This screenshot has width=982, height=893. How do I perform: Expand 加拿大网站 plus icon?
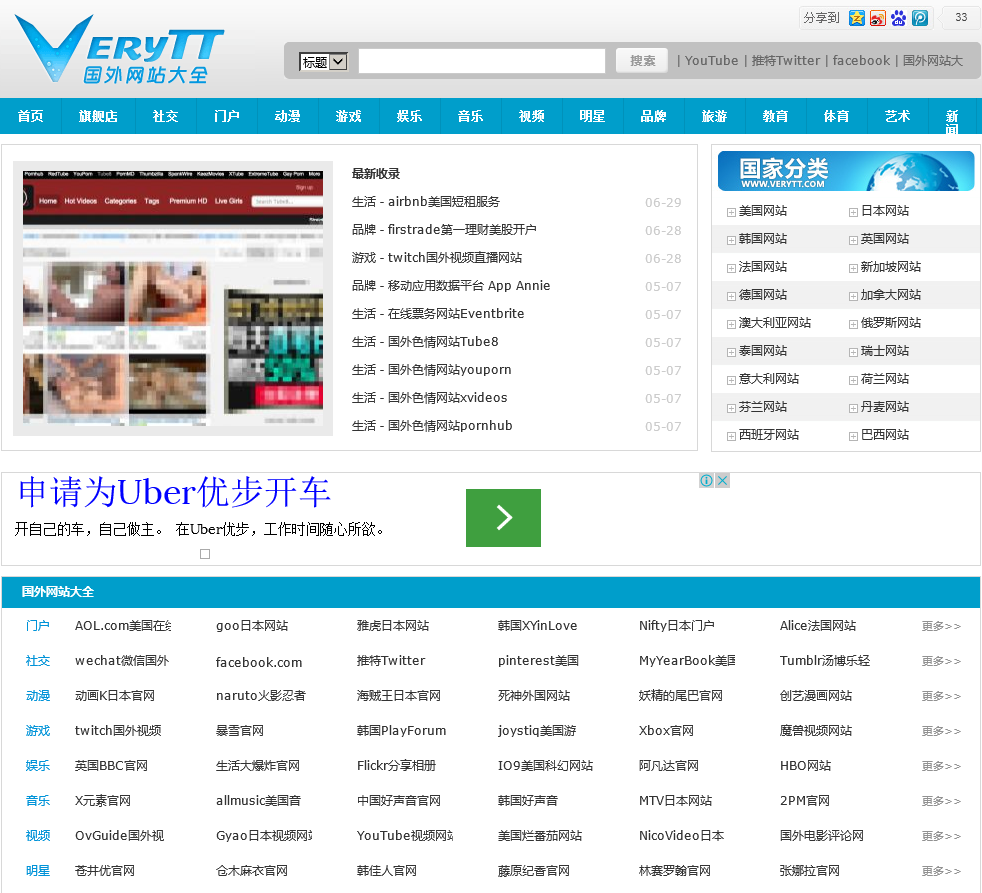pyautogui.click(x=853, y=296)
